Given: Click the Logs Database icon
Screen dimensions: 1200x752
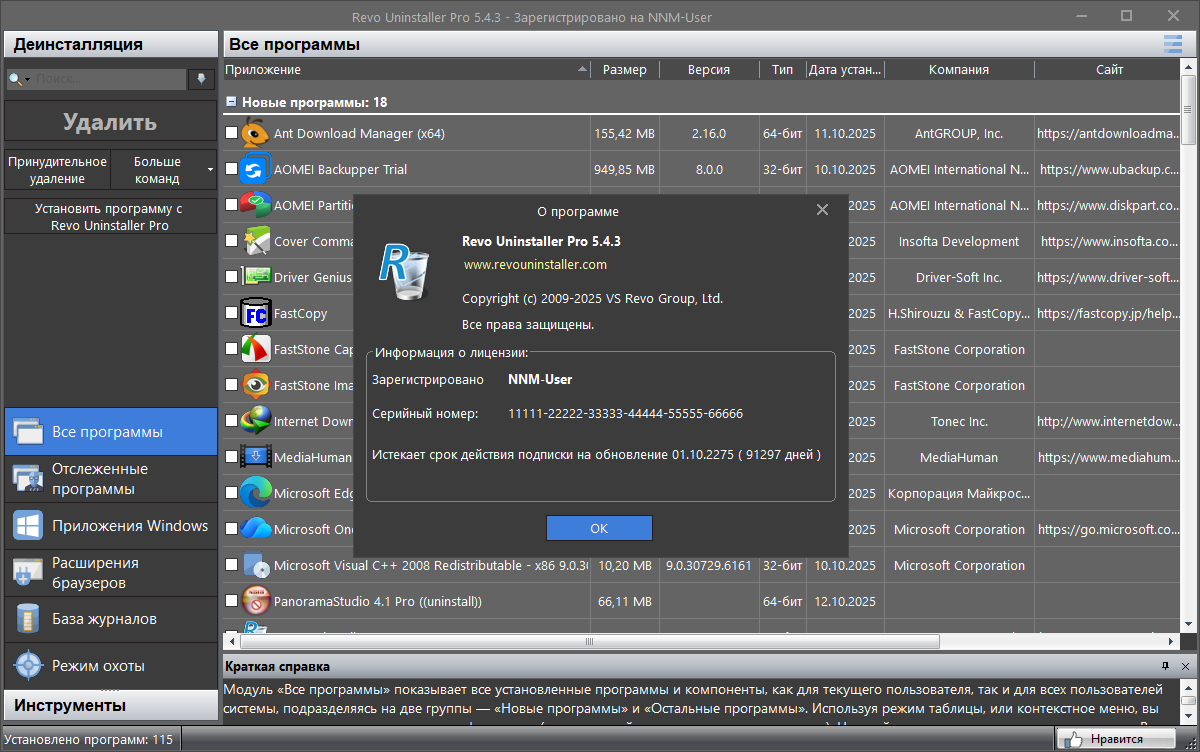Looking at the screenshot, I should pos(27,619).
